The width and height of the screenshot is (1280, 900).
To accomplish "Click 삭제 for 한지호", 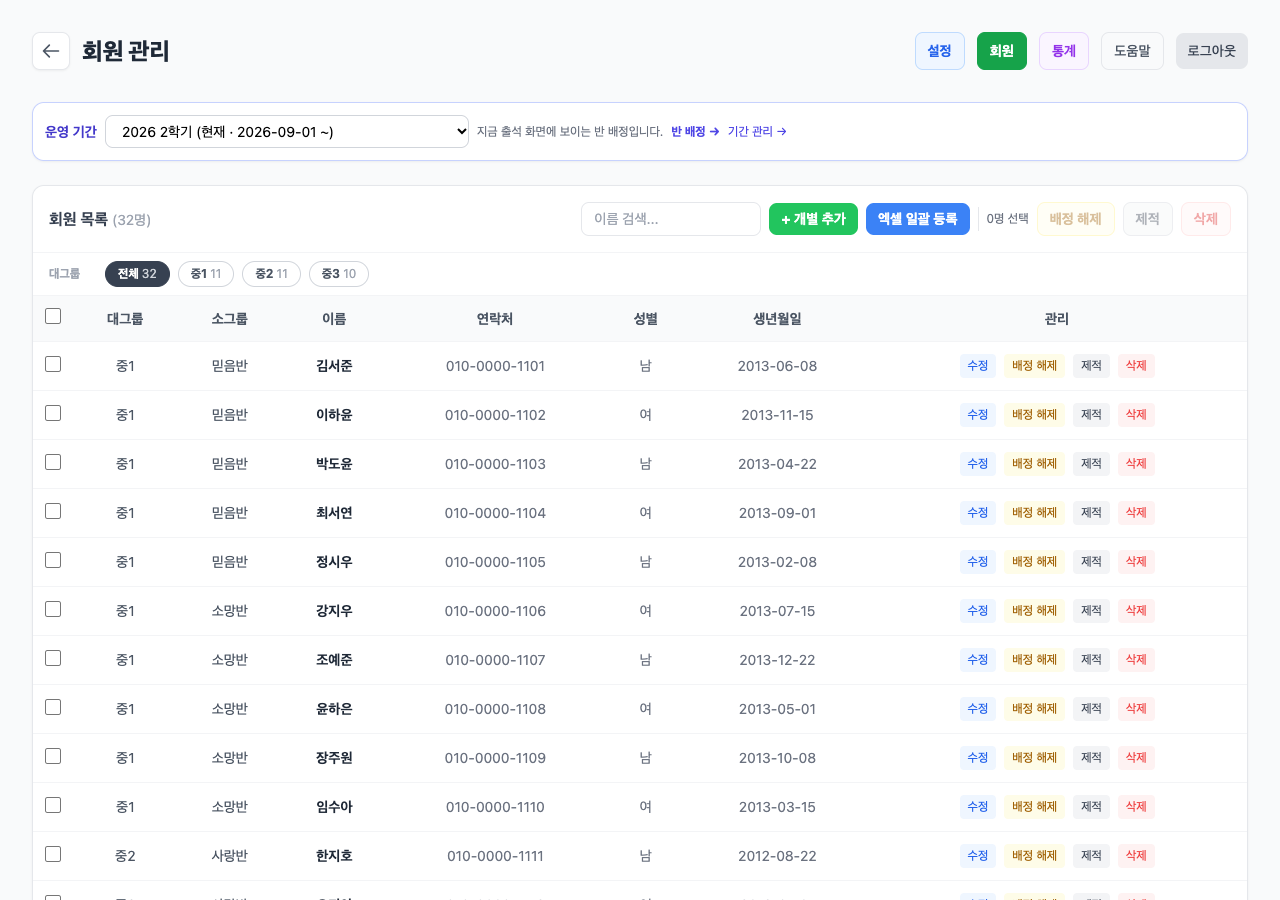I will pyautogui.click(x=1136, y=856).
